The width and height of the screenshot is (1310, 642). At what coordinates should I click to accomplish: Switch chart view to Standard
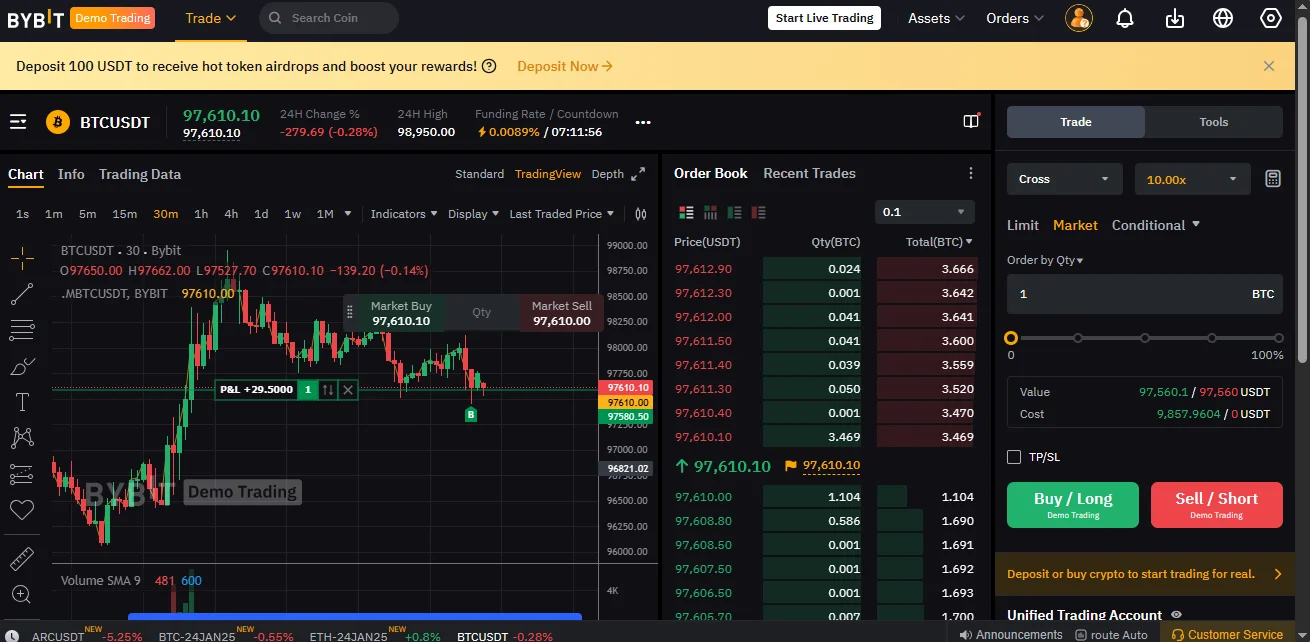479,174
